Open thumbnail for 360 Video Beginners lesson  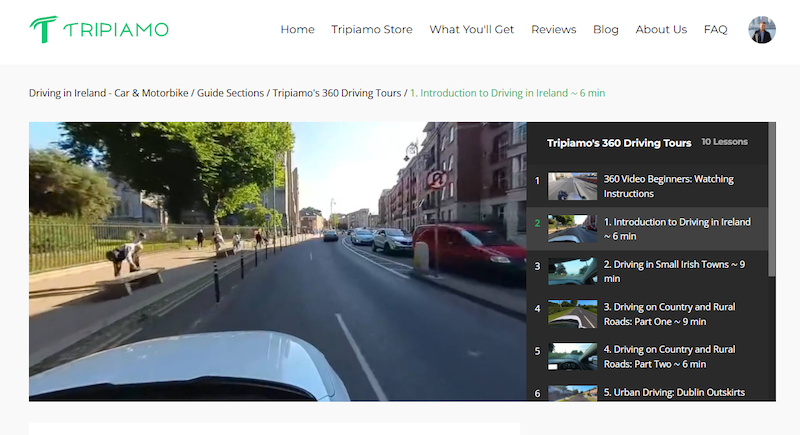(572, 186)
